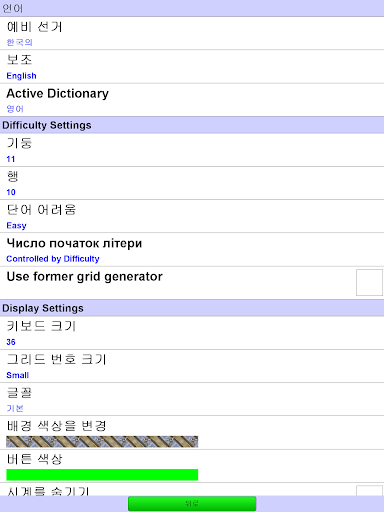The height and width of the screenshot is (512, 384).
Task: Open Число початок літери setting
Action: coord(192,250)
